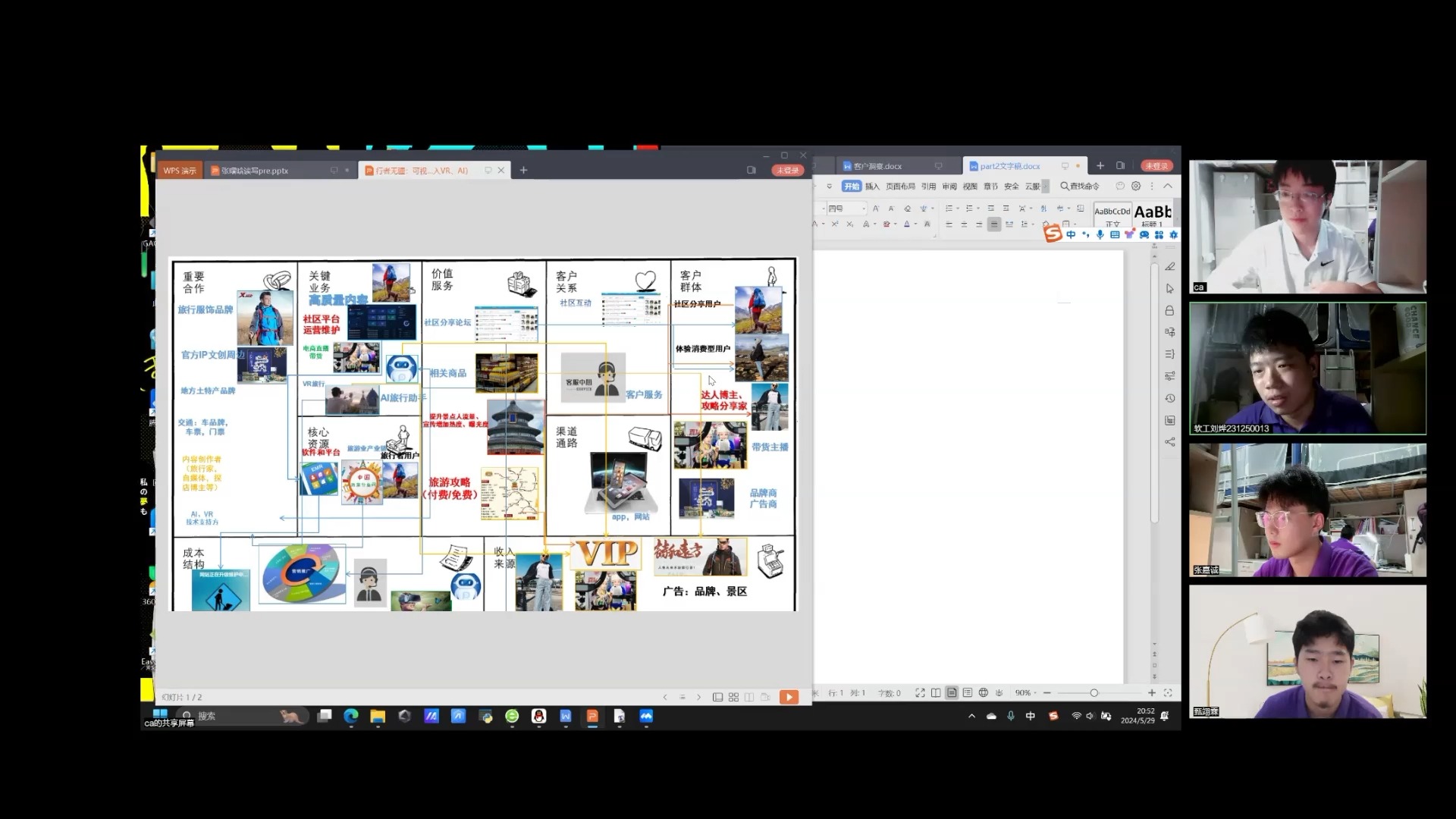Click 未登录 login button in WPS Writer

(x=1156, y=165)
